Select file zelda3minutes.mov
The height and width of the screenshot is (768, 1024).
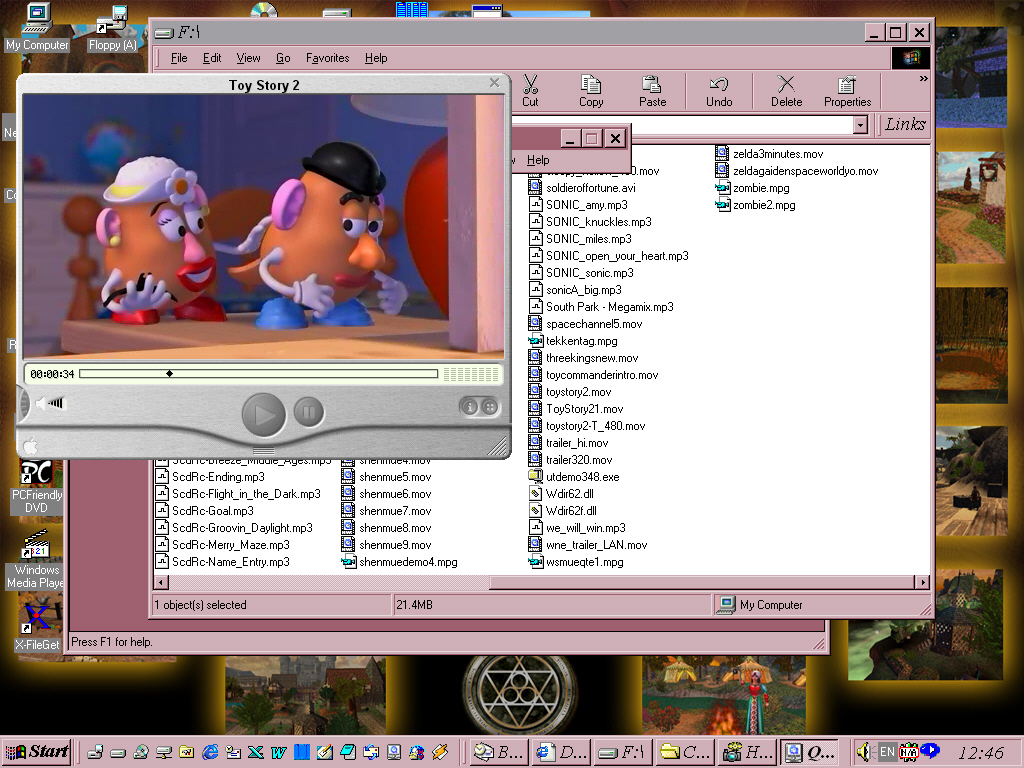pos(769,154)
